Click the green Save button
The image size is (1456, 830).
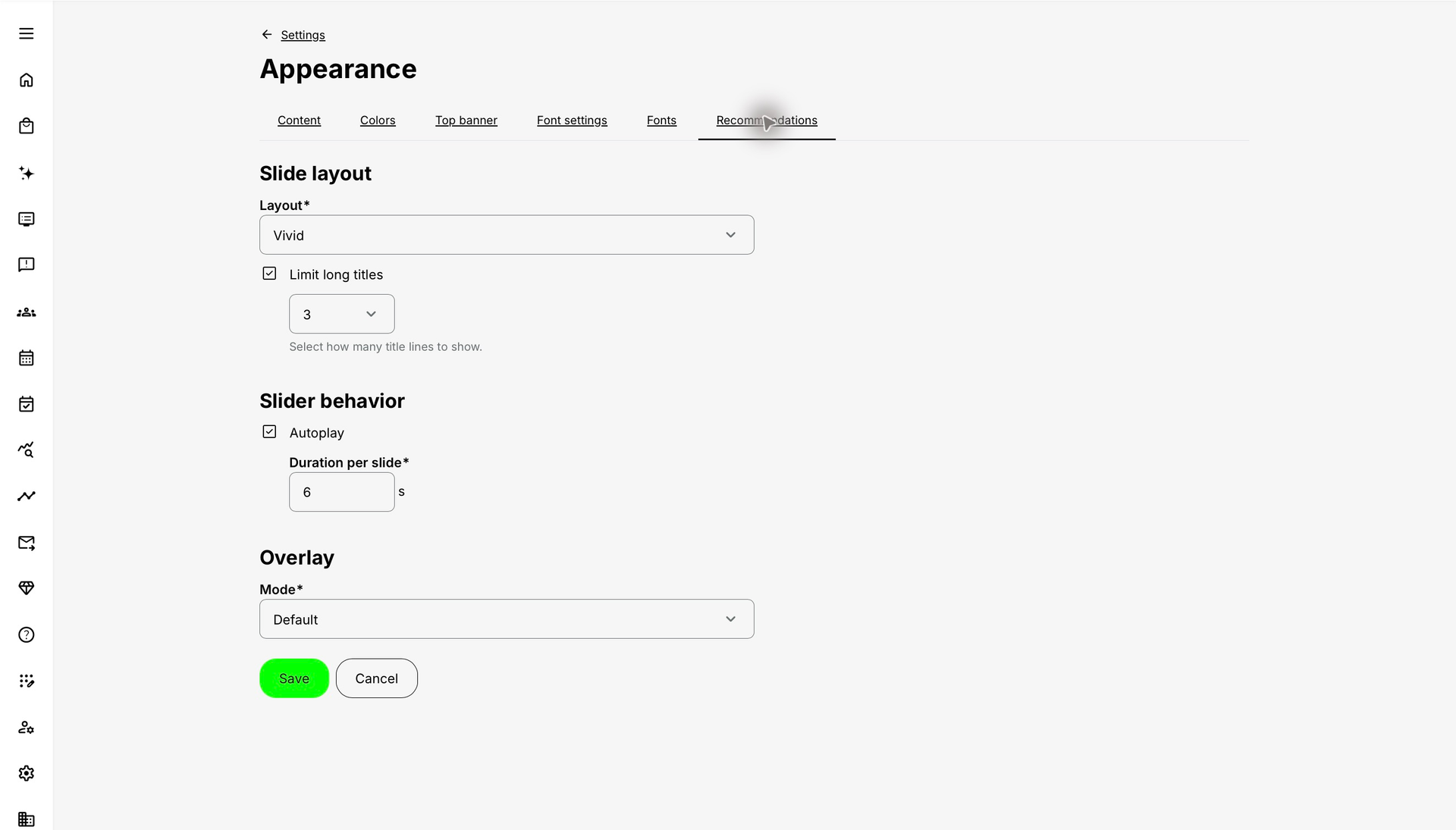(294, 678)
